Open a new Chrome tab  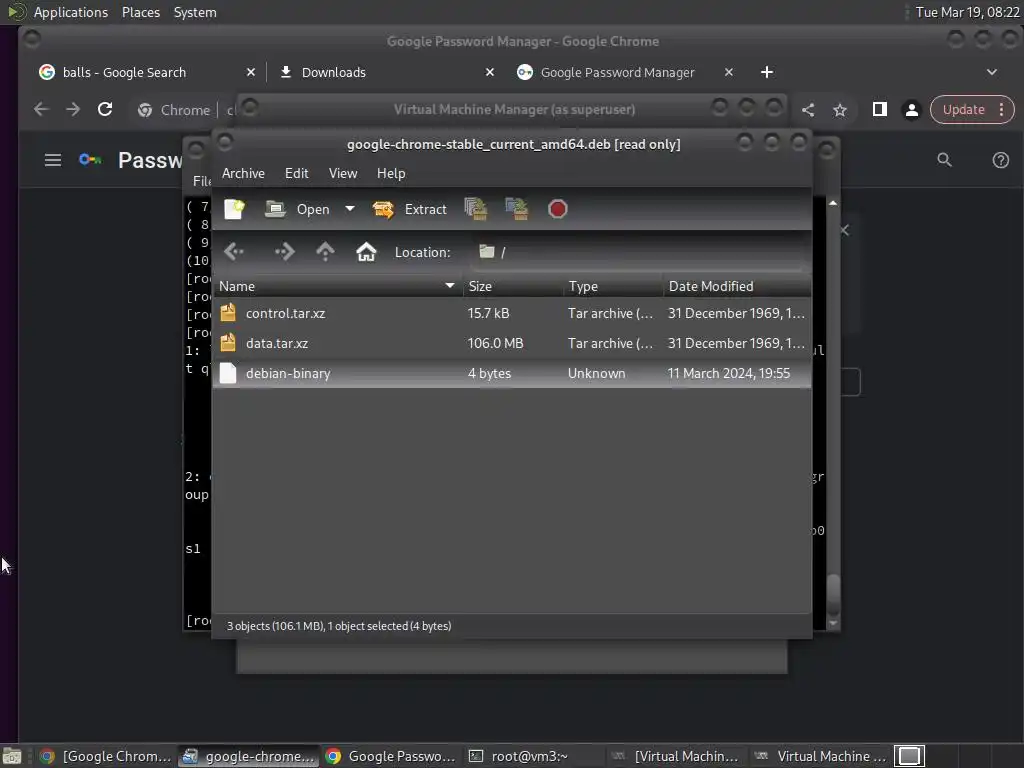pos(767,72)
